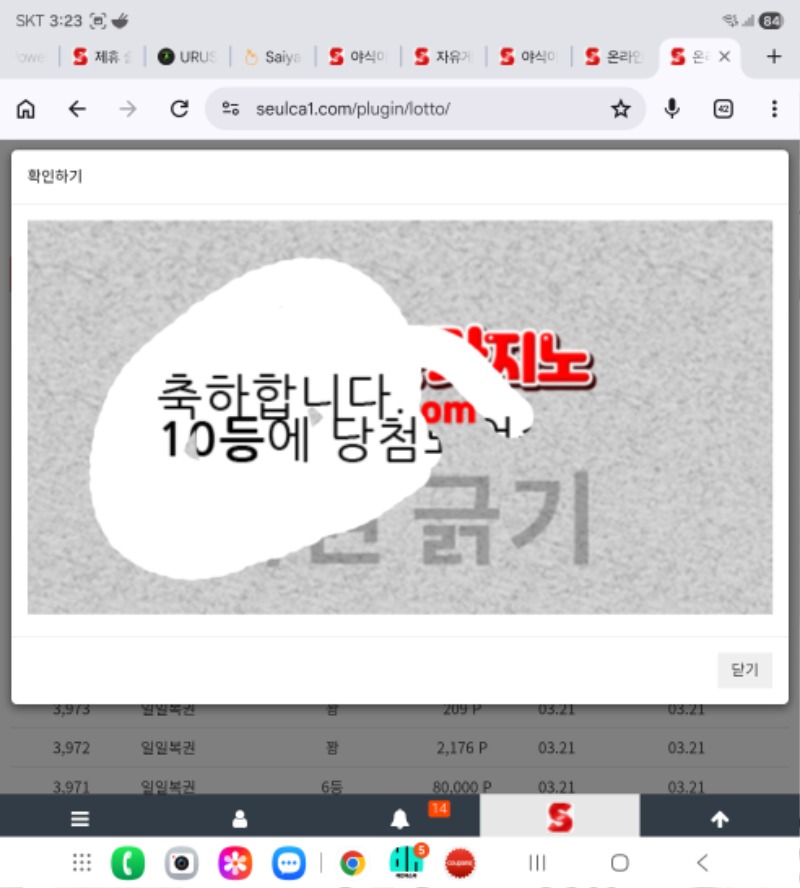Open the Chrome three-dot menu

(773, 110)
